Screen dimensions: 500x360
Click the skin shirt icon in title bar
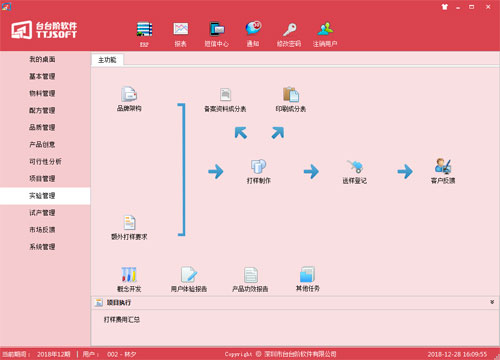pos(445,7)
